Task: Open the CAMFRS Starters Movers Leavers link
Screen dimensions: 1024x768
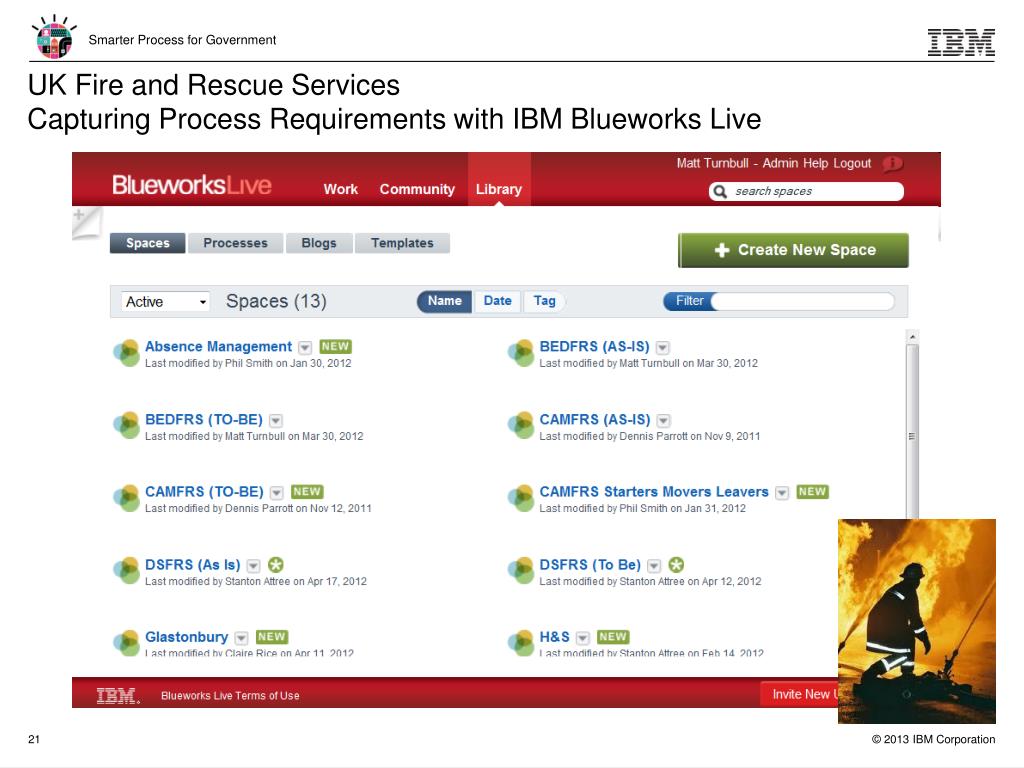Action: tap(654, 492)
